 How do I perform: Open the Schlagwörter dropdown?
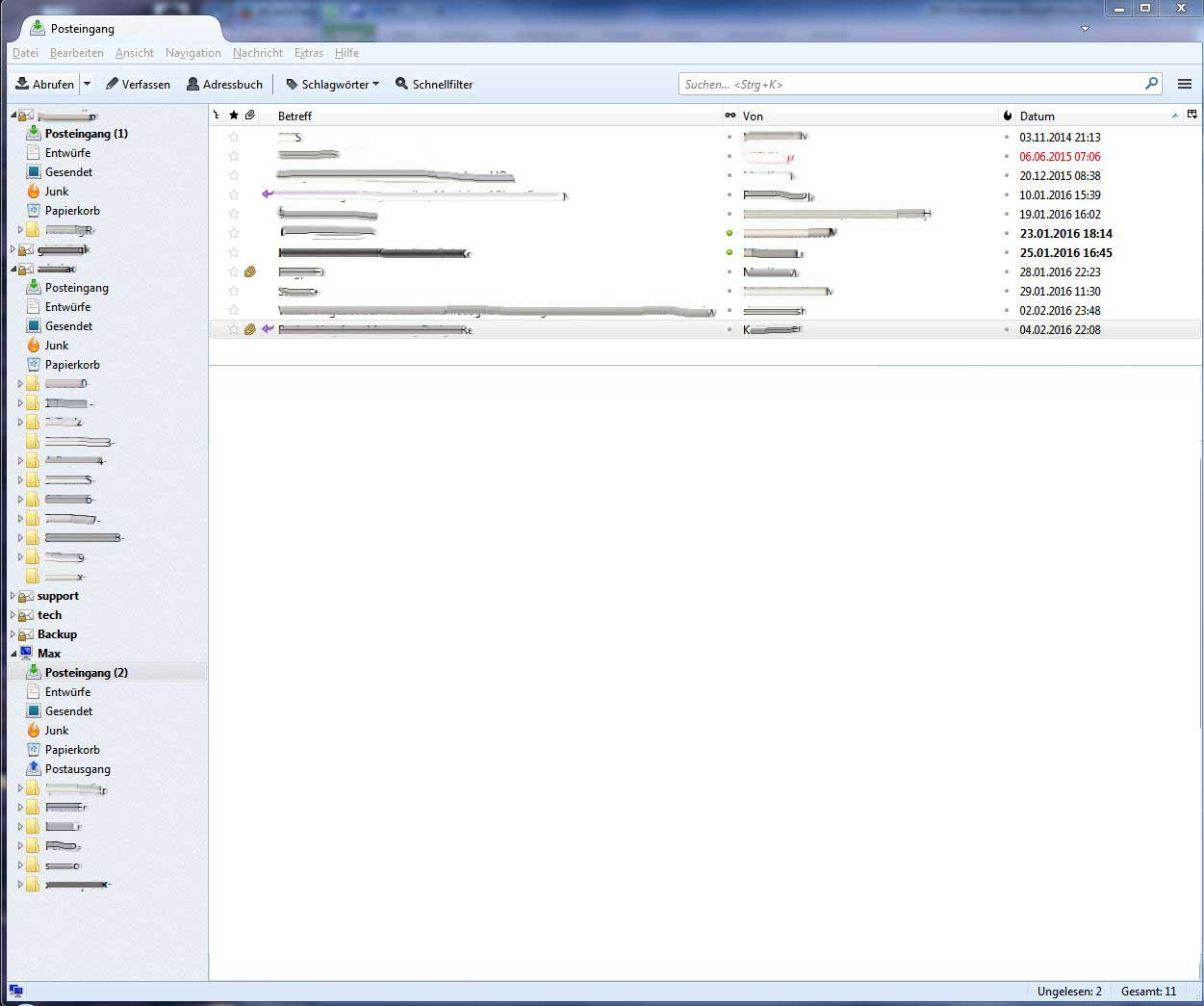coord(332,84)
